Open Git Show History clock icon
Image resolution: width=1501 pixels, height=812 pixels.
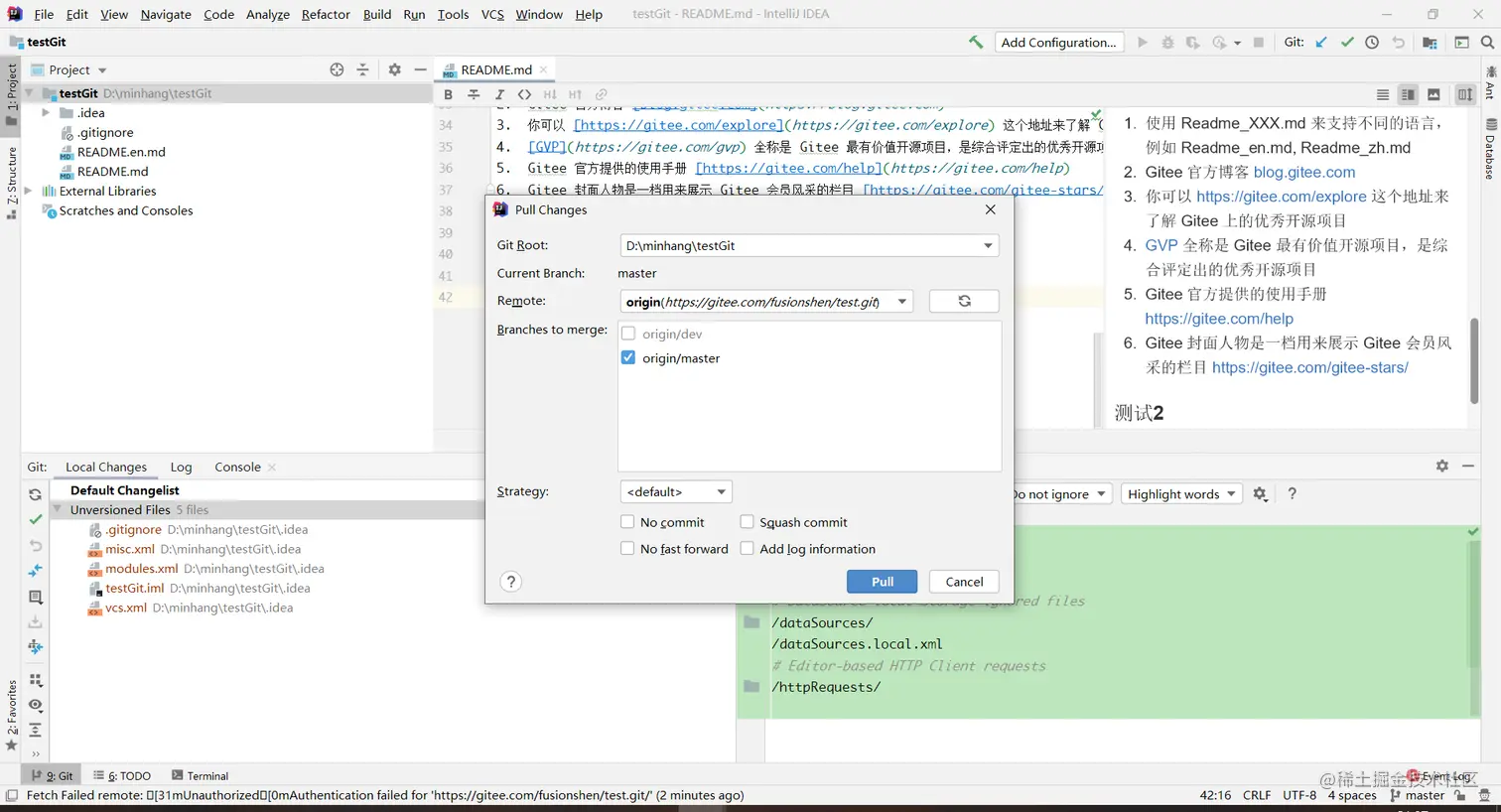(1372, 42)
